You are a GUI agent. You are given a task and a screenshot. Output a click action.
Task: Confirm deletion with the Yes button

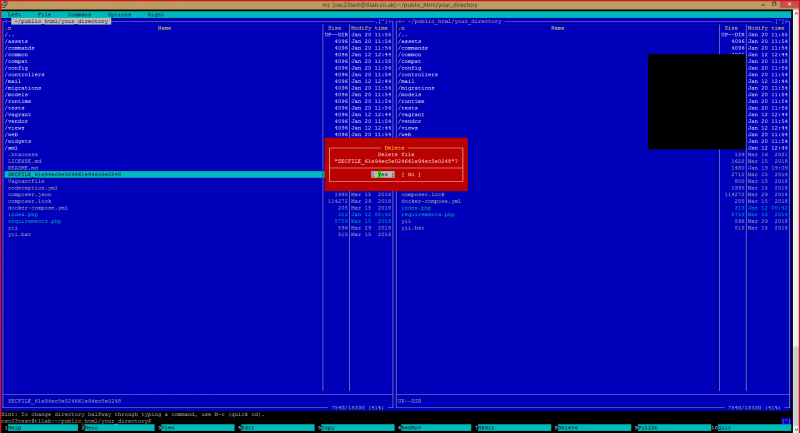point(384,174)
